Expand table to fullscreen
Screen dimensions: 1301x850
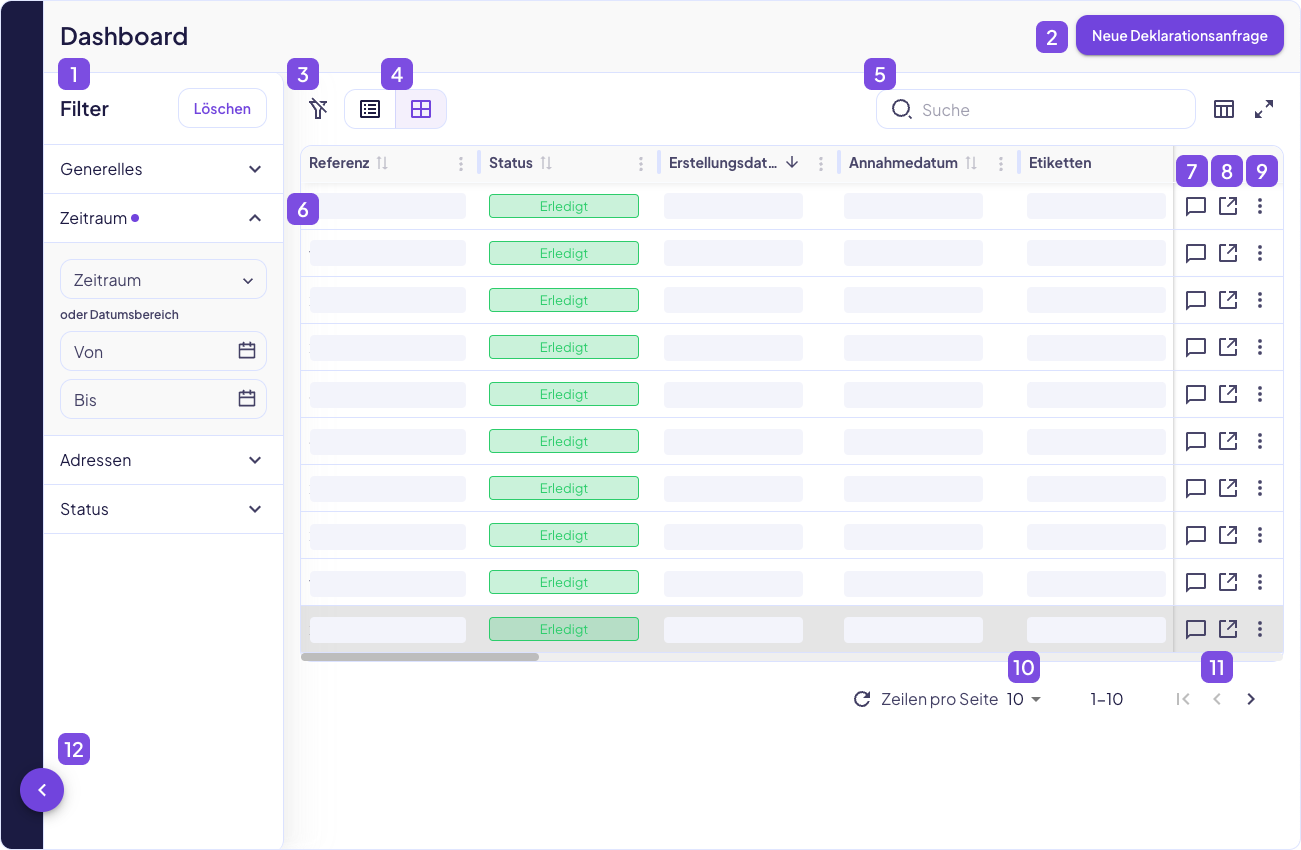coord(1264,109)
